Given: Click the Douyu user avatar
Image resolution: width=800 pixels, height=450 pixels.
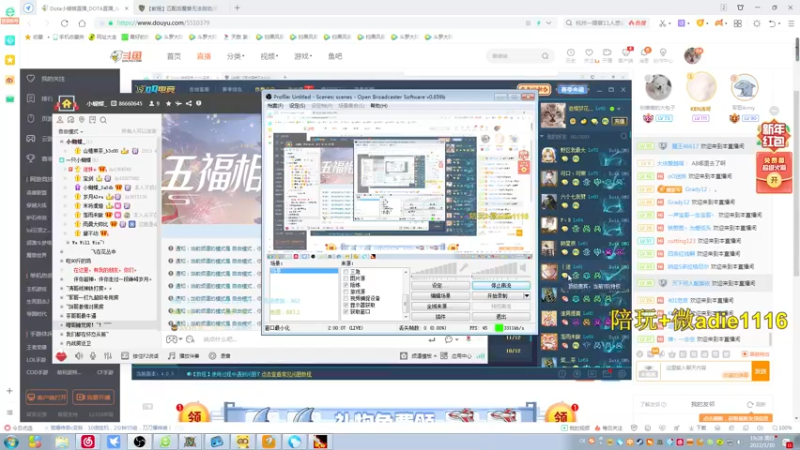Looking at the screenshot, I should click(x=693, y=55).
